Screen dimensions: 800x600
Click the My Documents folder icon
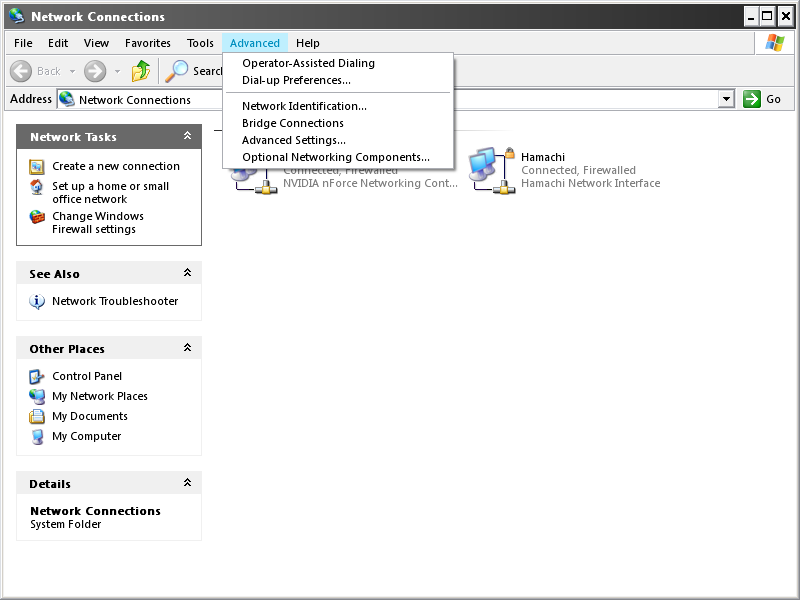click(x=37, y=416)
